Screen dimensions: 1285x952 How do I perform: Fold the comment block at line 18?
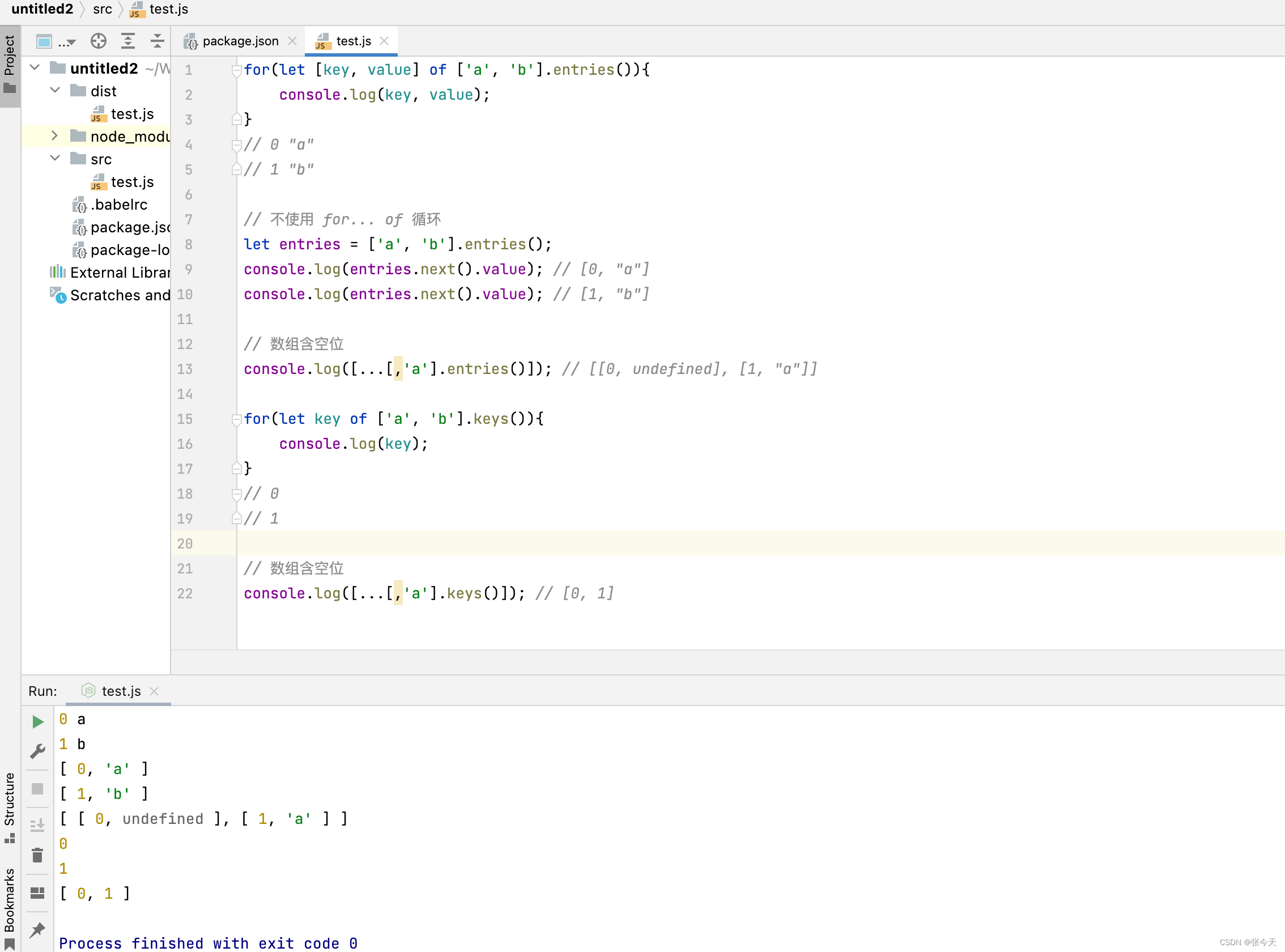point(236,494)
